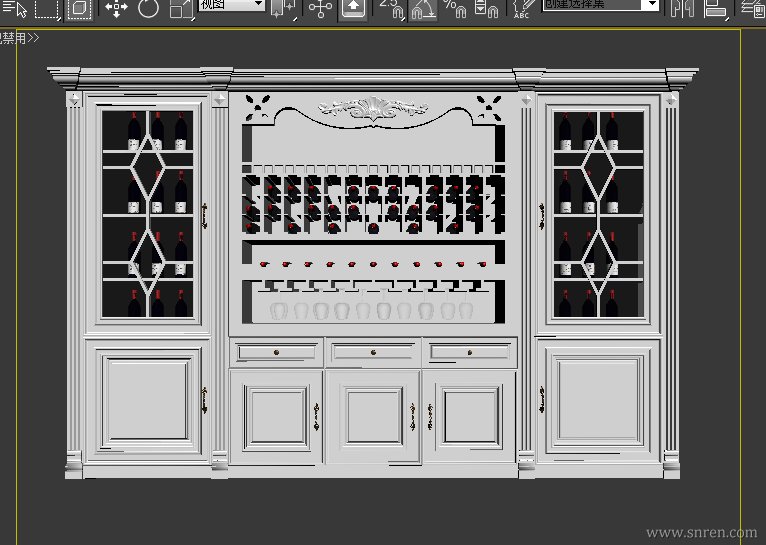Toggle Window/Crossing selection mode

point(80,9)
